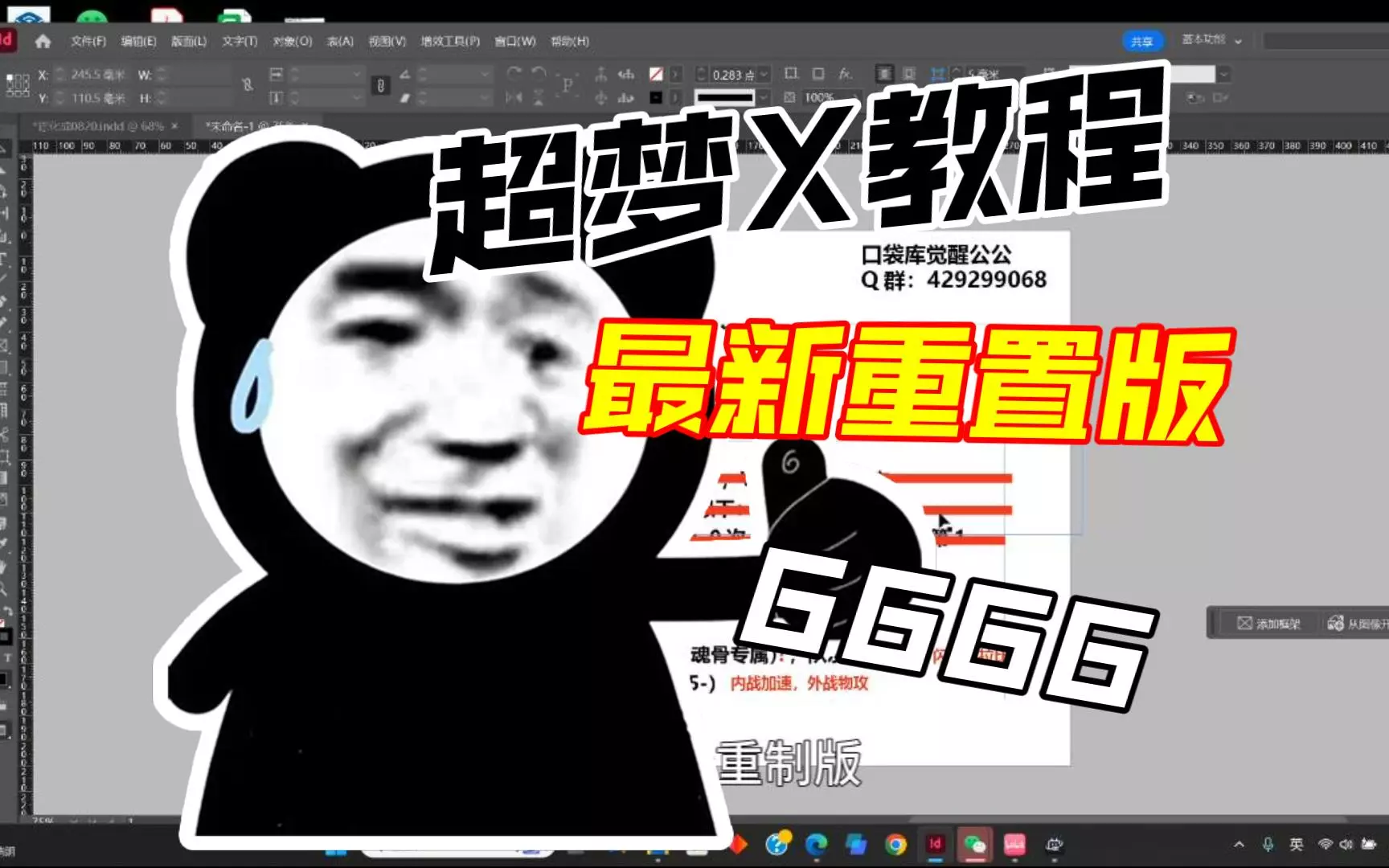Image resolution: width=1389 pixels, height=868 pixels.
Task: Click the rotation angle icon
Action: pyautogui.click(x=404, y=74)
